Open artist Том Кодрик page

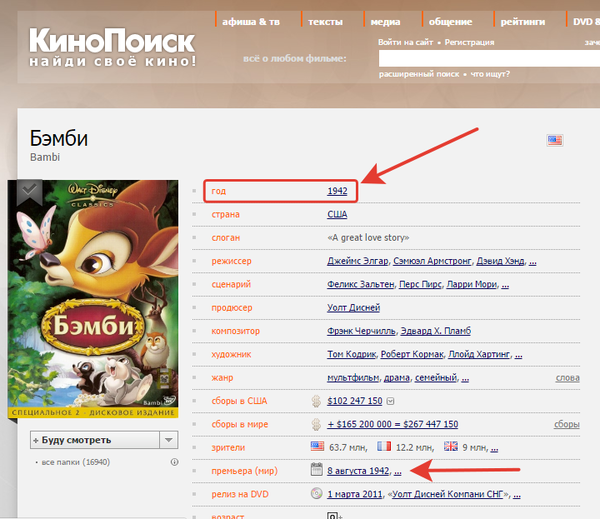click(x=352, y=354)
